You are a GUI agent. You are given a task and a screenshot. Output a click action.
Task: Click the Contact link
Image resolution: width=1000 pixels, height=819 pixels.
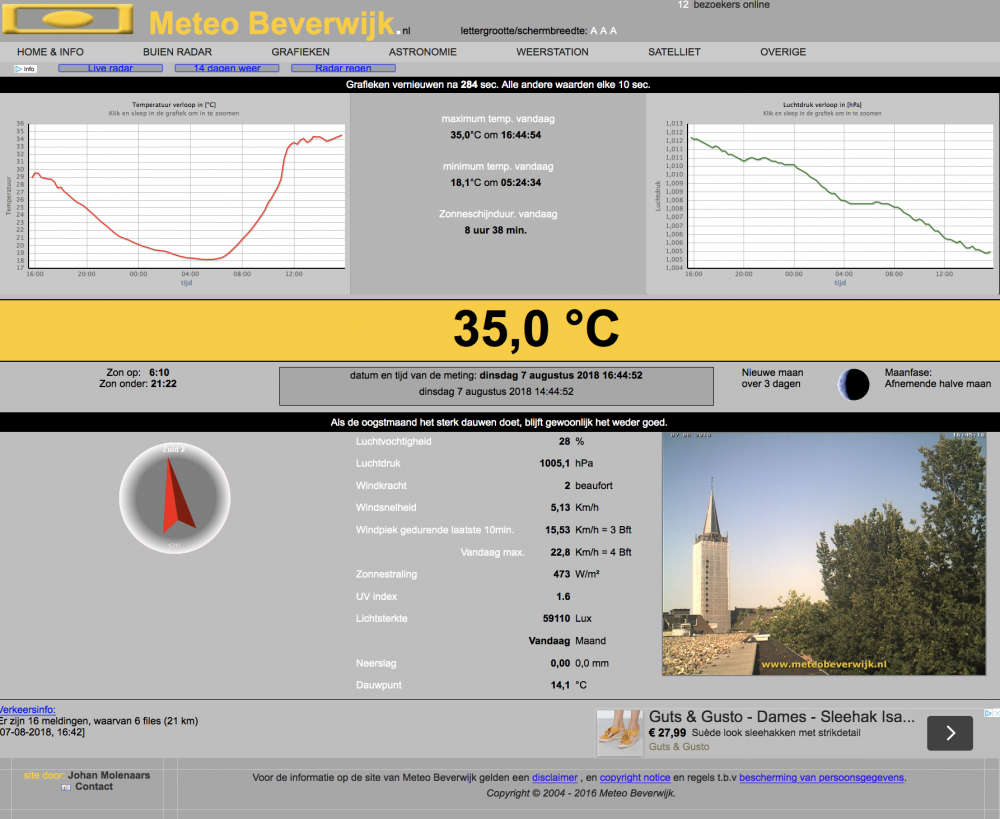[x=94, y=787]
